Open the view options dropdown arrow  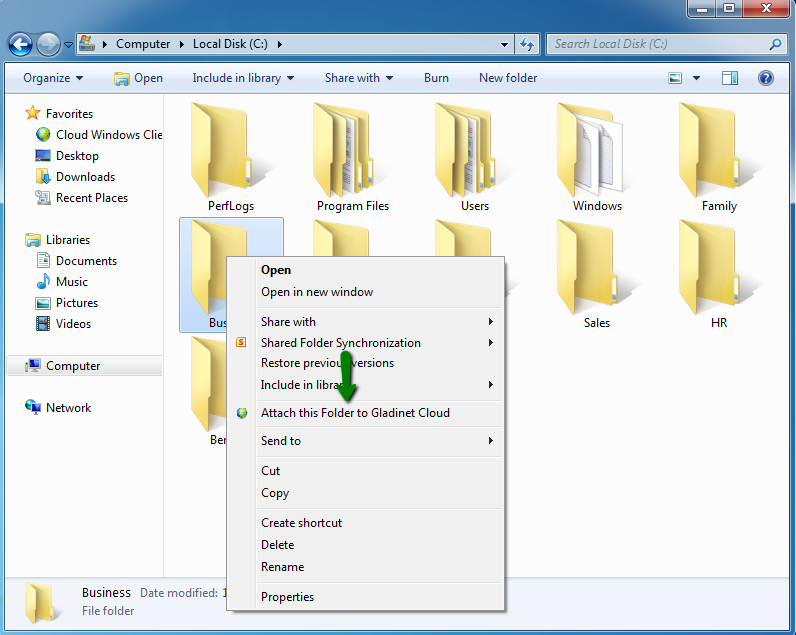[x=696, y=78]
